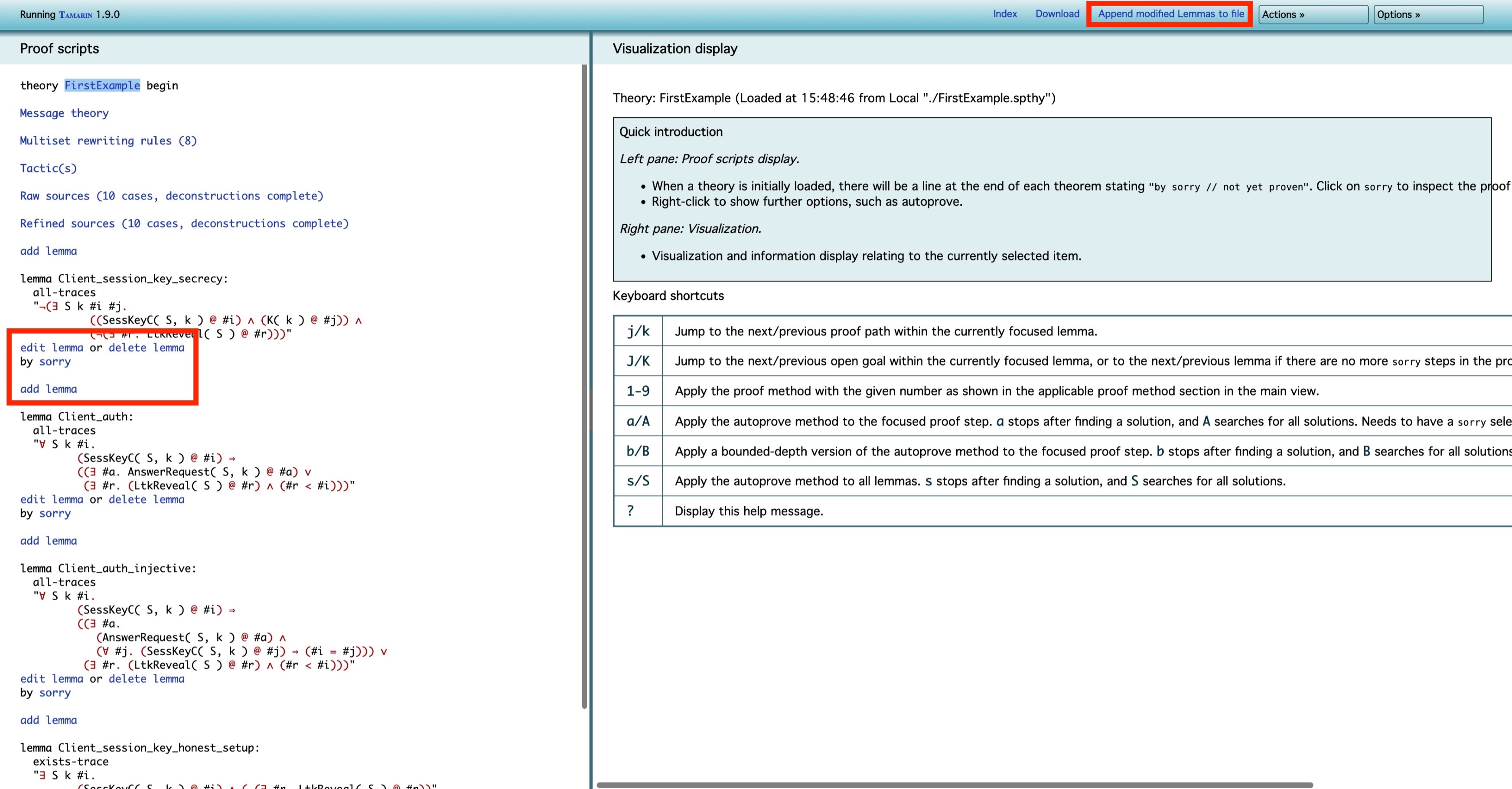1512x789 pixels.
Task: View Raw sources cases
Action: point(171,196)
